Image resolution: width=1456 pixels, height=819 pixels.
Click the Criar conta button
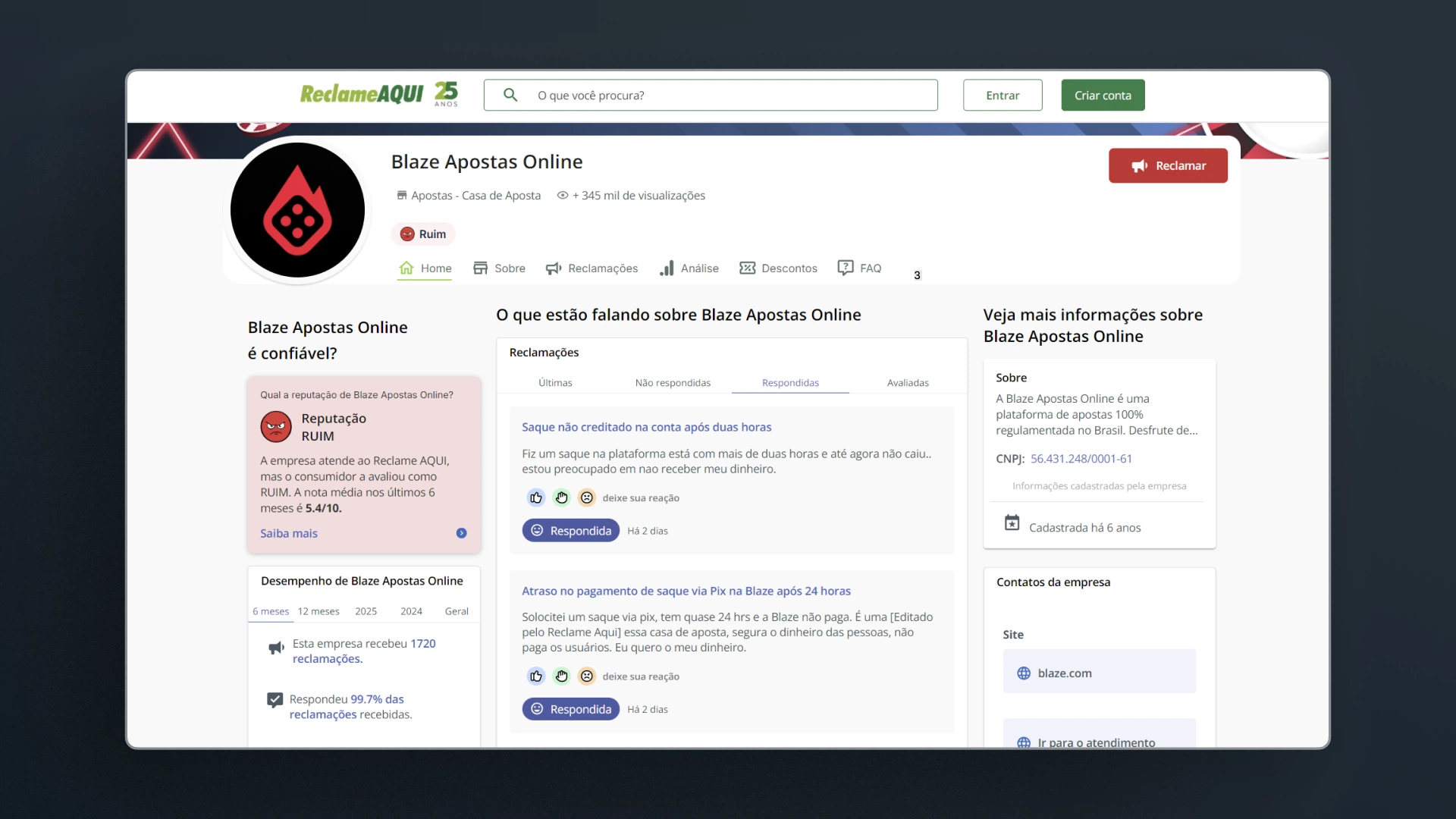1103,96
